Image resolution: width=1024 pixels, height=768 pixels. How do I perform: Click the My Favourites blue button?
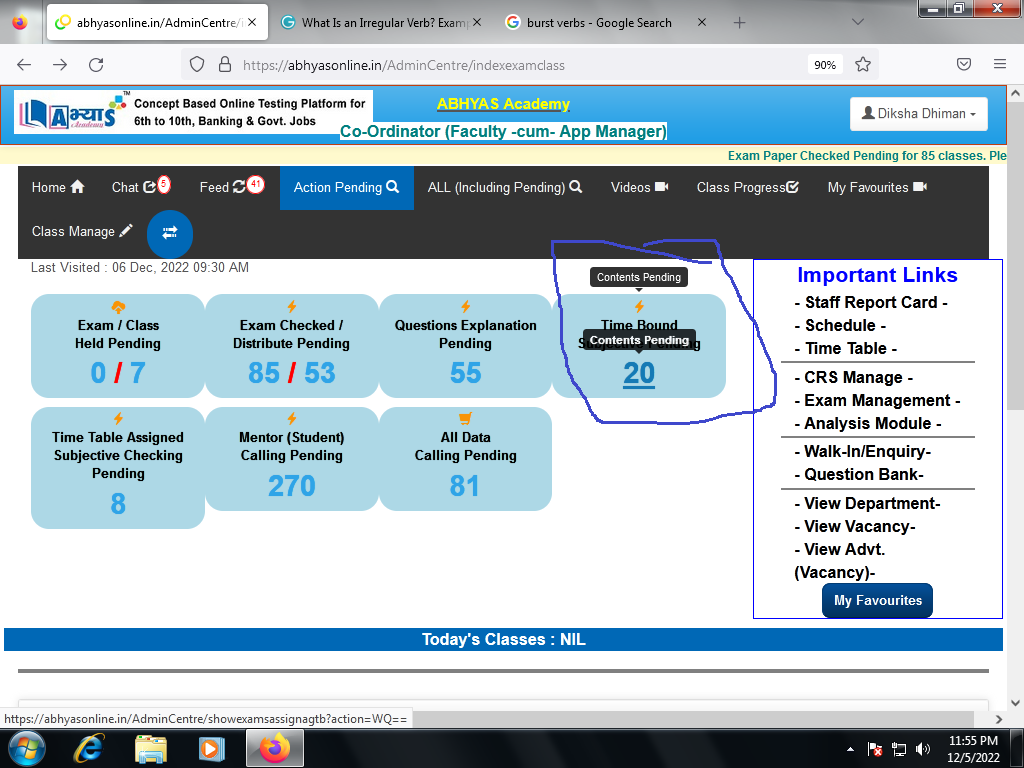(877, 600)
